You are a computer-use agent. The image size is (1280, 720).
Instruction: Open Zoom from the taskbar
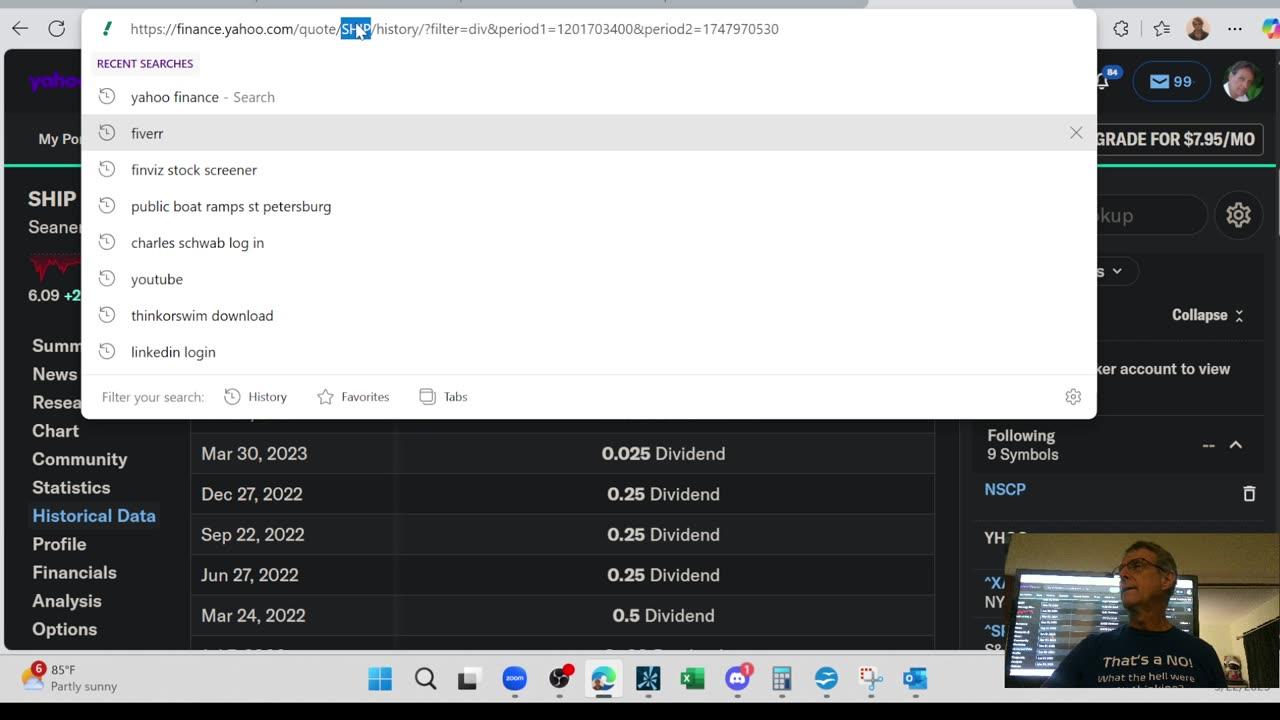(x=514, y=680)
